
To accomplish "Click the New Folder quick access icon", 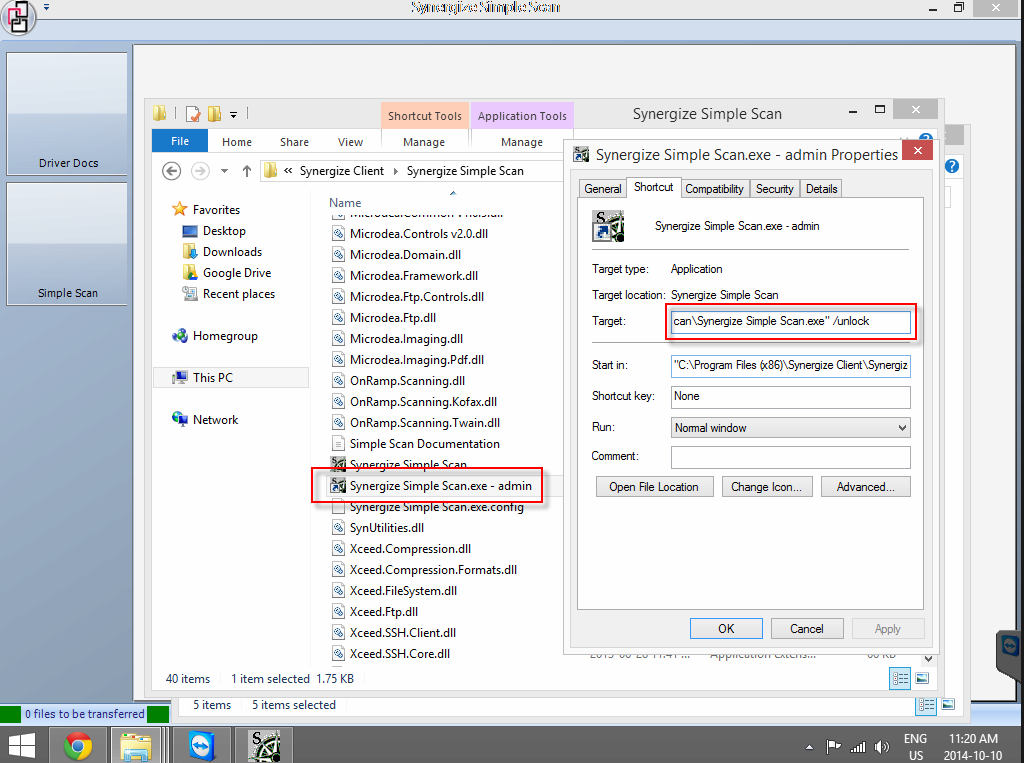I will [x=214, y=114].
